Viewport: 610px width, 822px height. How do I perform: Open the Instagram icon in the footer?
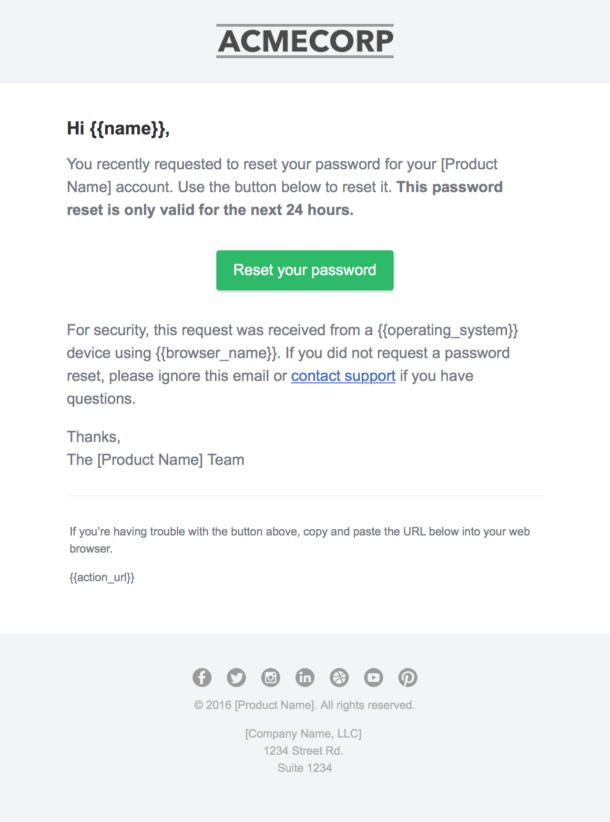point(270,677)
